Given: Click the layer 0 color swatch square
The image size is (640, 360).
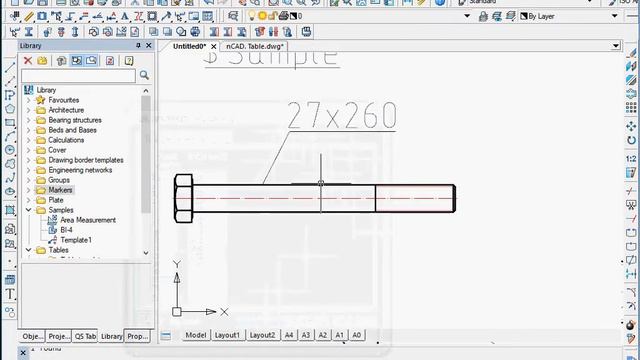Looking at the screenshot, I should click(293, 16).
